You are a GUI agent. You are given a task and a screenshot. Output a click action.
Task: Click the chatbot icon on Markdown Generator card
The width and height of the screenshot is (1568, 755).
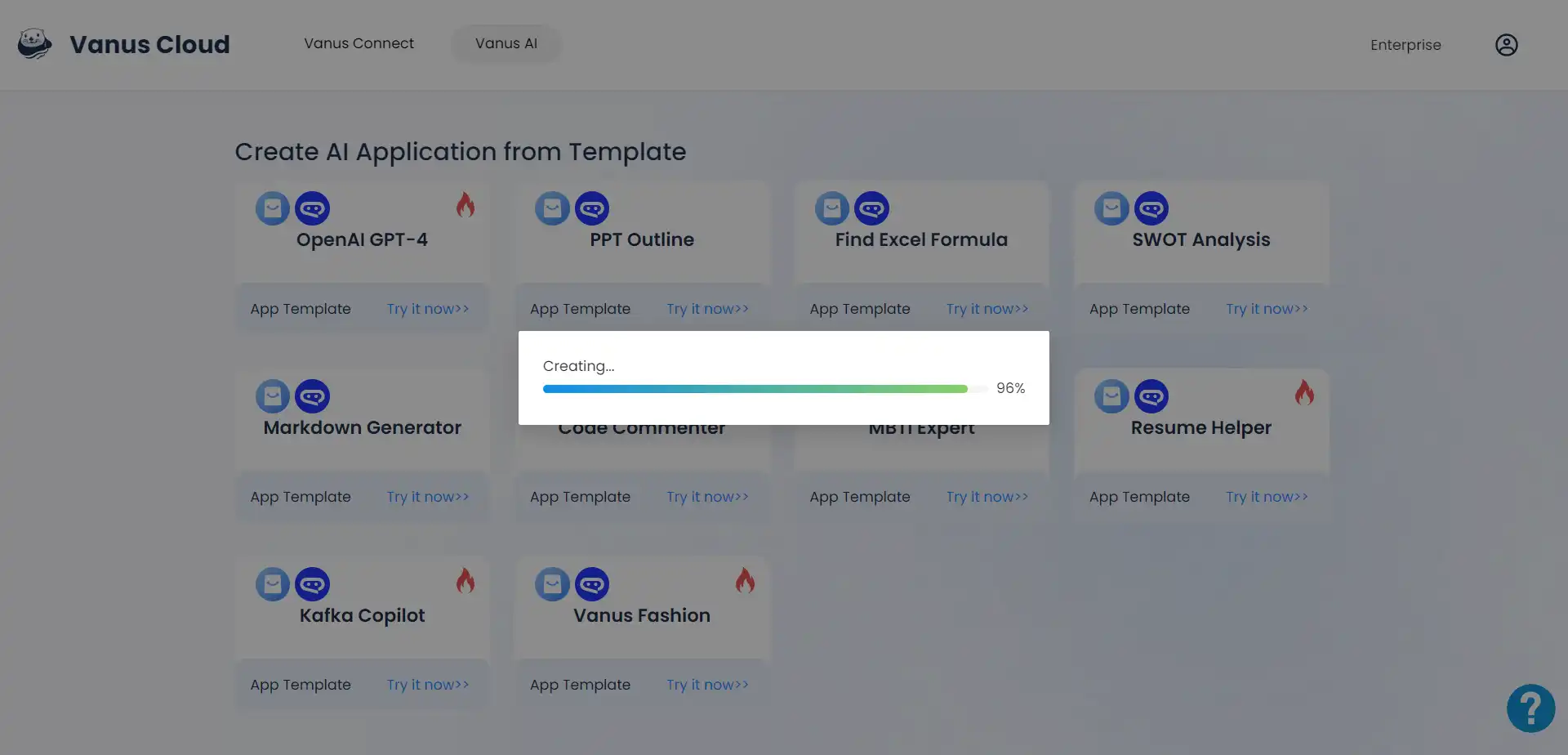tap(312, 396)
